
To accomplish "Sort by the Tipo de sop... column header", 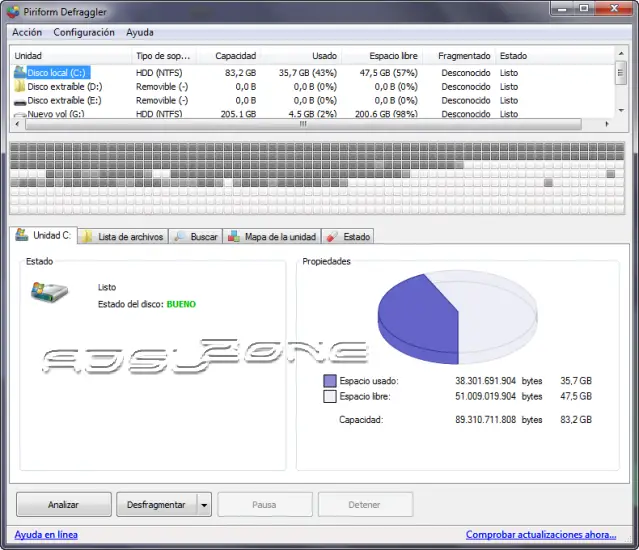I will tap(164, 56).
